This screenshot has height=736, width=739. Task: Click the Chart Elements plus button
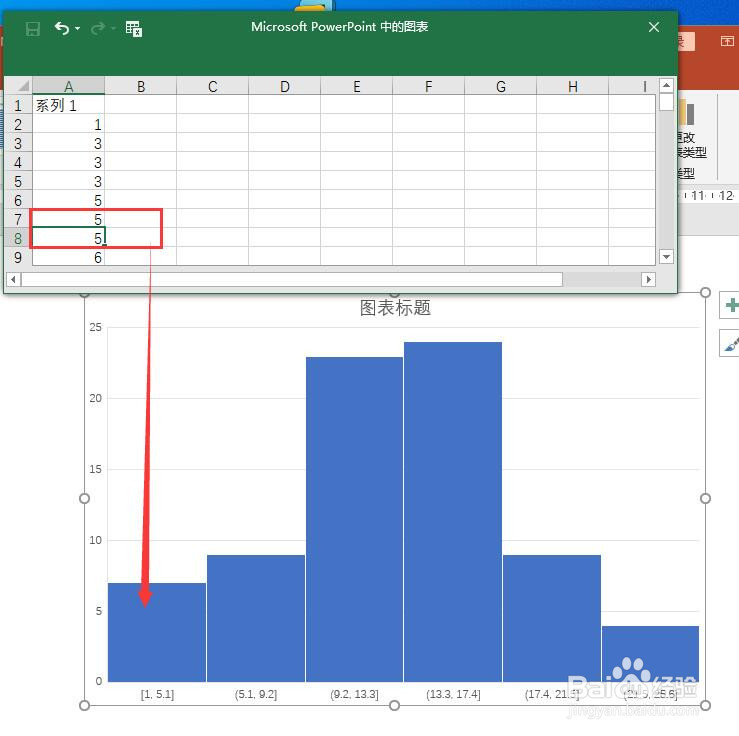coord(730,306)
